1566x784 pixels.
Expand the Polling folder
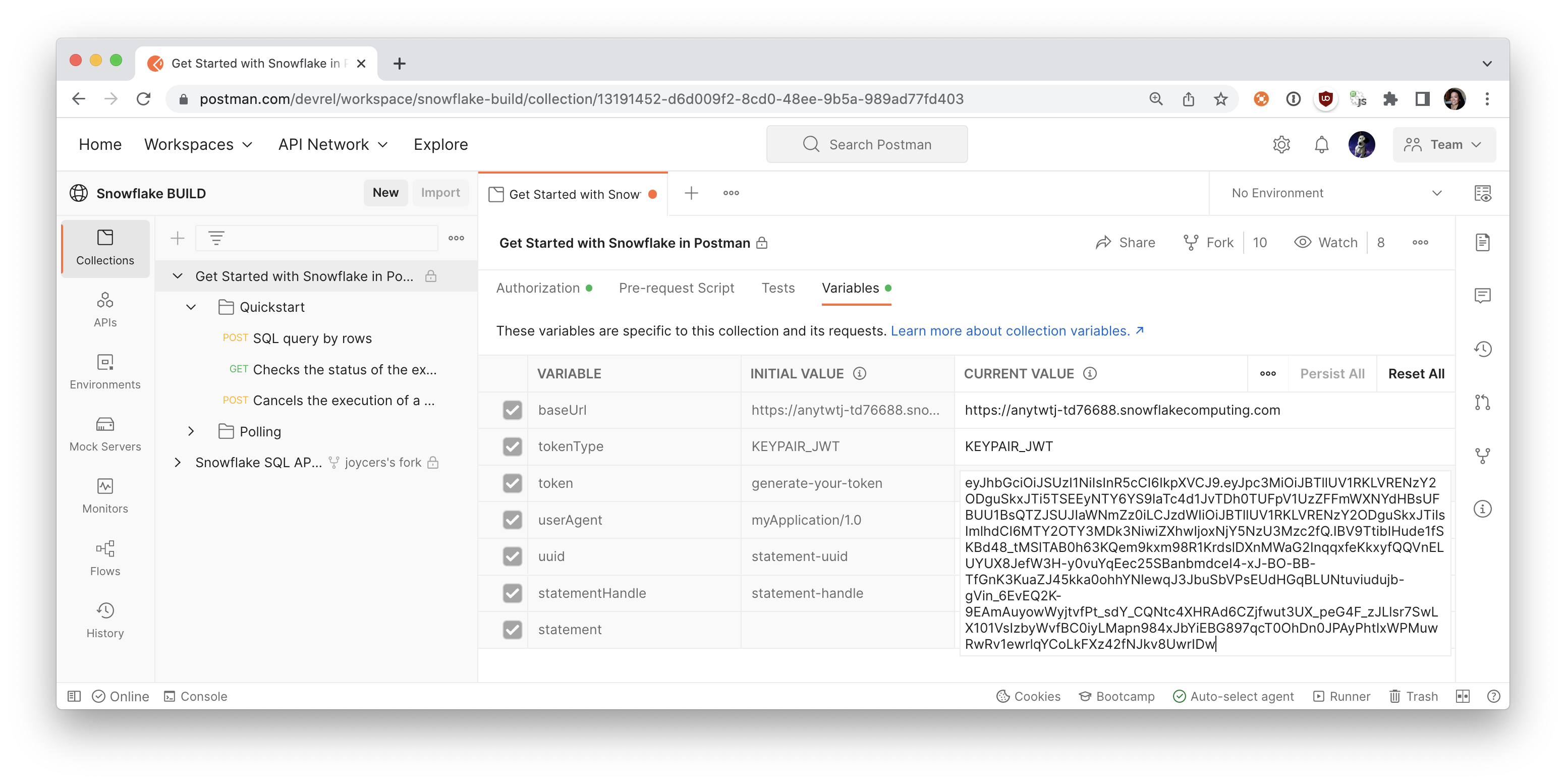pos(191,431)
